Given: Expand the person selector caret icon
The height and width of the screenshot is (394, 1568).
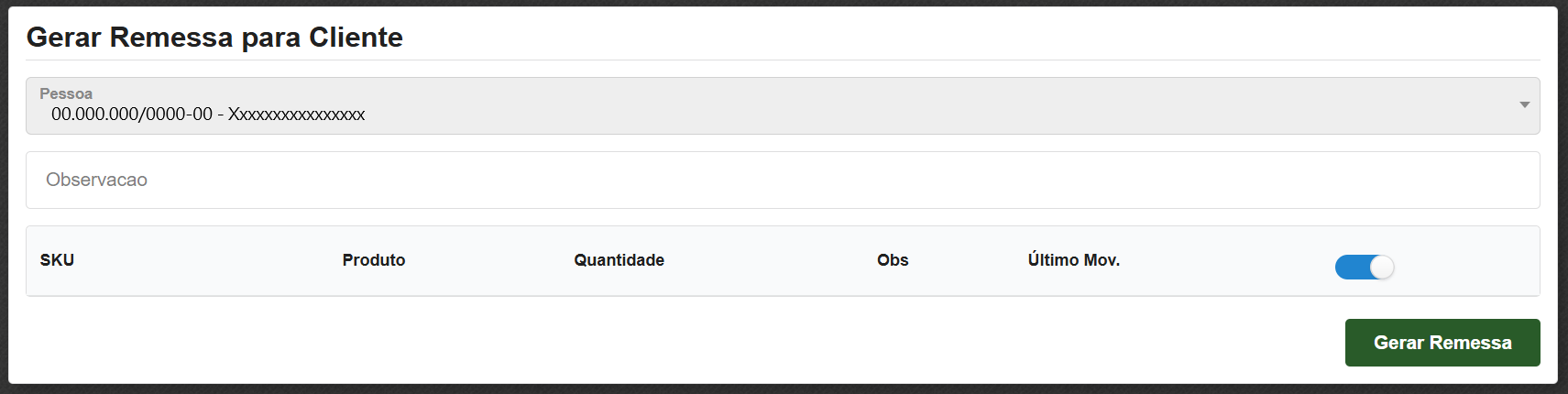Looking at the screenshot, I should [x=1524, y=105].
